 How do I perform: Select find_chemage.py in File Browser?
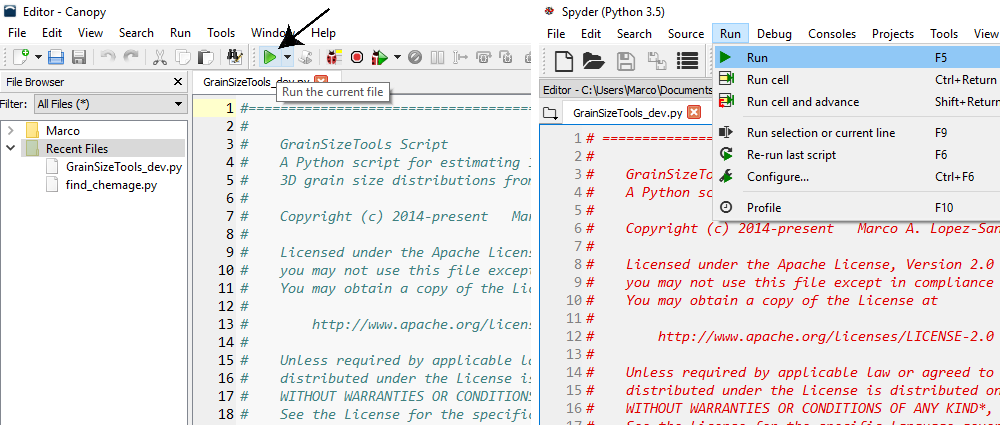click(111, 186)
